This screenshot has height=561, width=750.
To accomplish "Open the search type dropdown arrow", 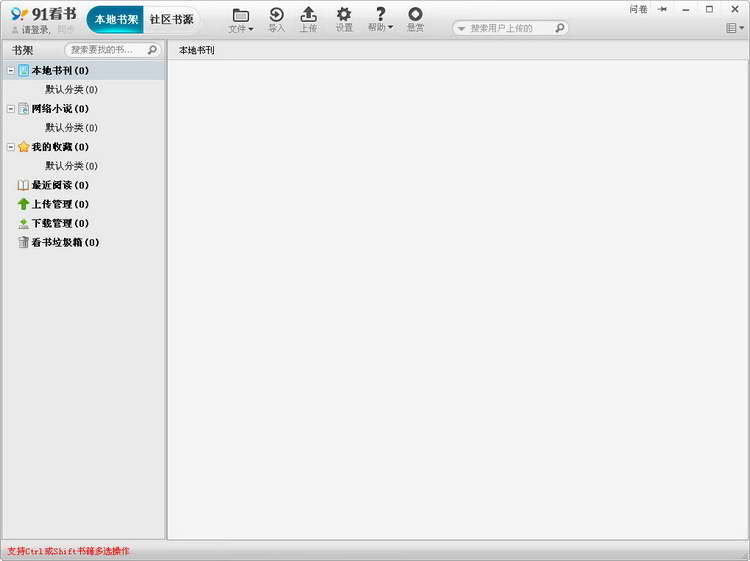I will pyautogui.click(x=461, y=29).
